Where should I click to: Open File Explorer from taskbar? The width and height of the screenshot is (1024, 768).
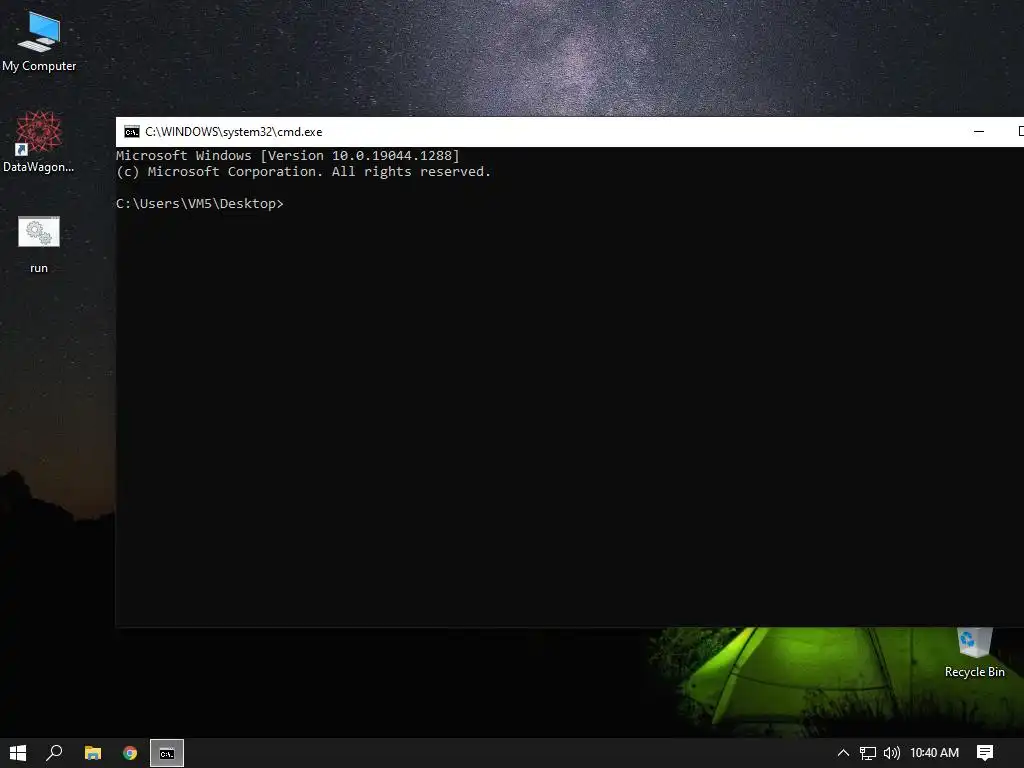pyautogui.click(x=93, y=753)
